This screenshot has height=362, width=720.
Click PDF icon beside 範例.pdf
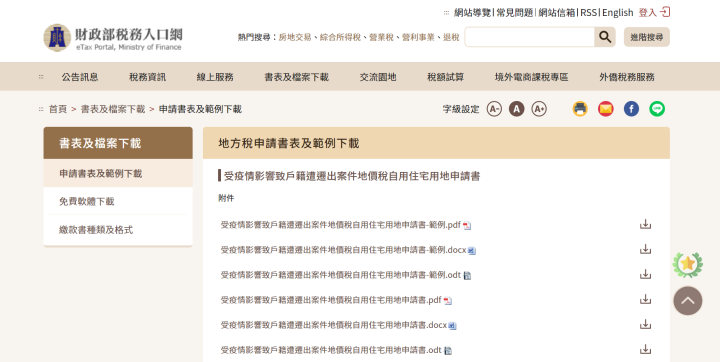click(x=467, y=226)
